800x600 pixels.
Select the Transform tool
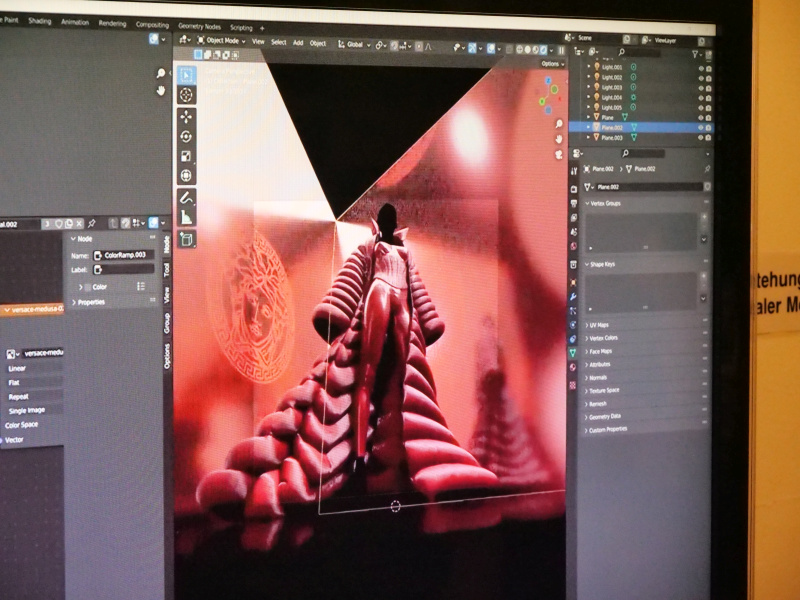(186, 176)
